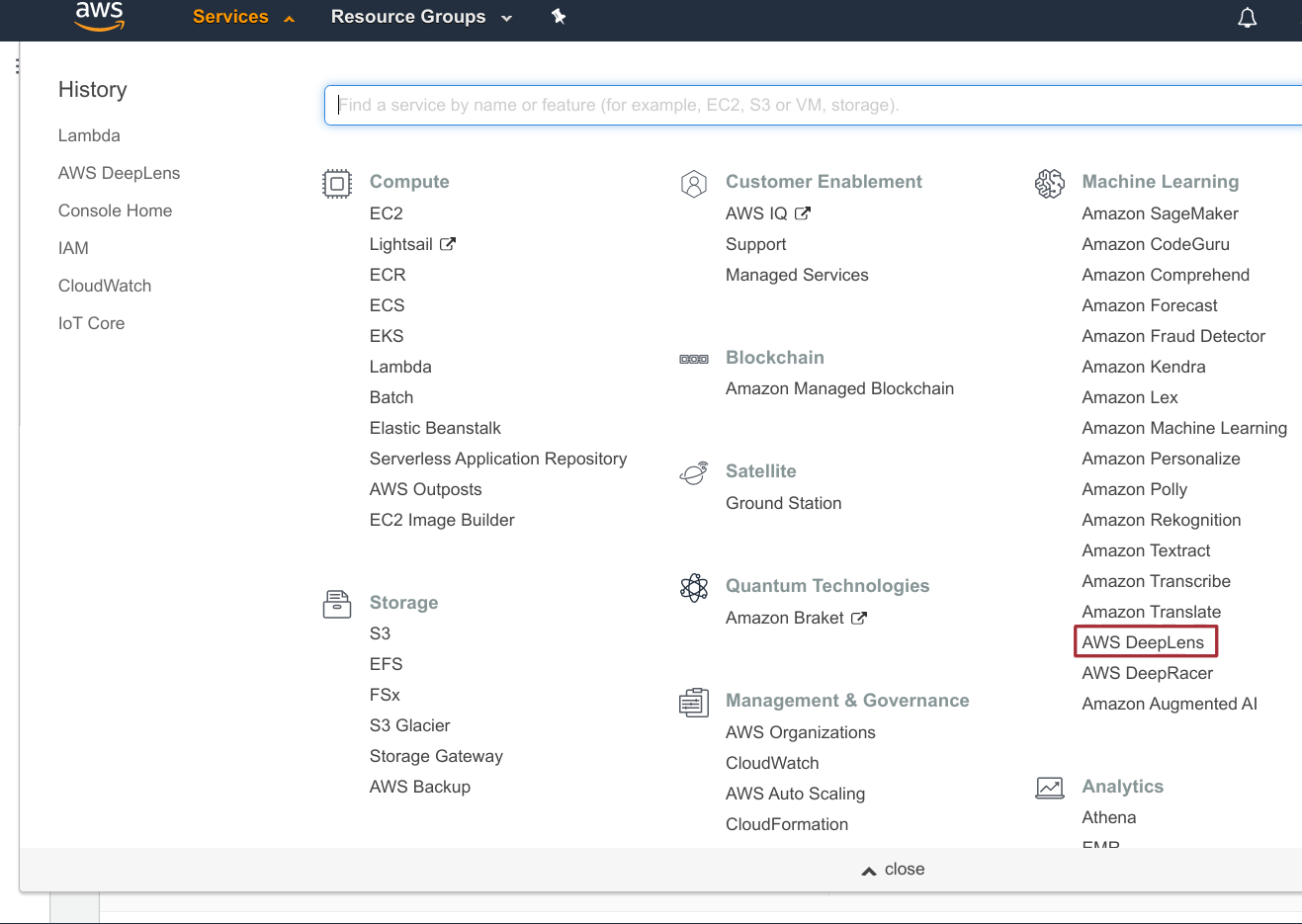Viewport: 1302px width, 924px height.
Task: Open Amazon Lex
Action: coord(1130,397)
